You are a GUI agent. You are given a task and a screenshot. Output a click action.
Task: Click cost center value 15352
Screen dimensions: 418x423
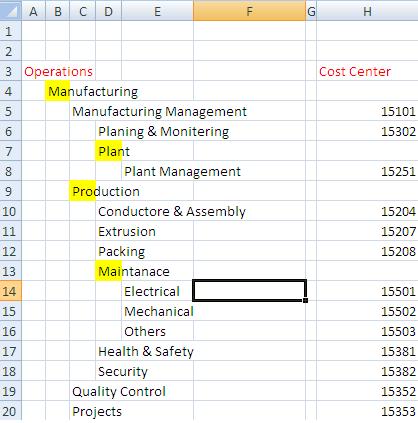click(x=398, y=391)
